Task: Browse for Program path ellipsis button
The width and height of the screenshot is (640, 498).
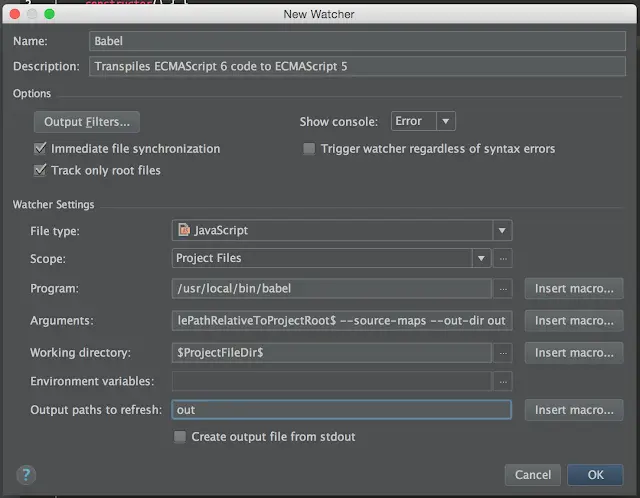Action: (x=503, y=289)
